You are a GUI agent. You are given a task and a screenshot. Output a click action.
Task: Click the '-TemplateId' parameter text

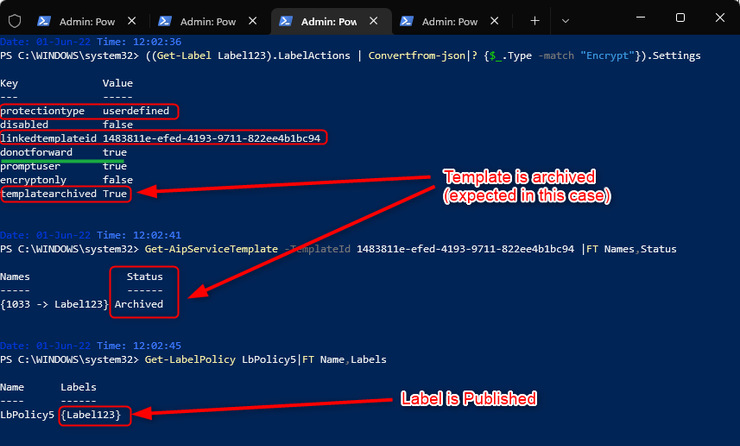tap(318, 249)
